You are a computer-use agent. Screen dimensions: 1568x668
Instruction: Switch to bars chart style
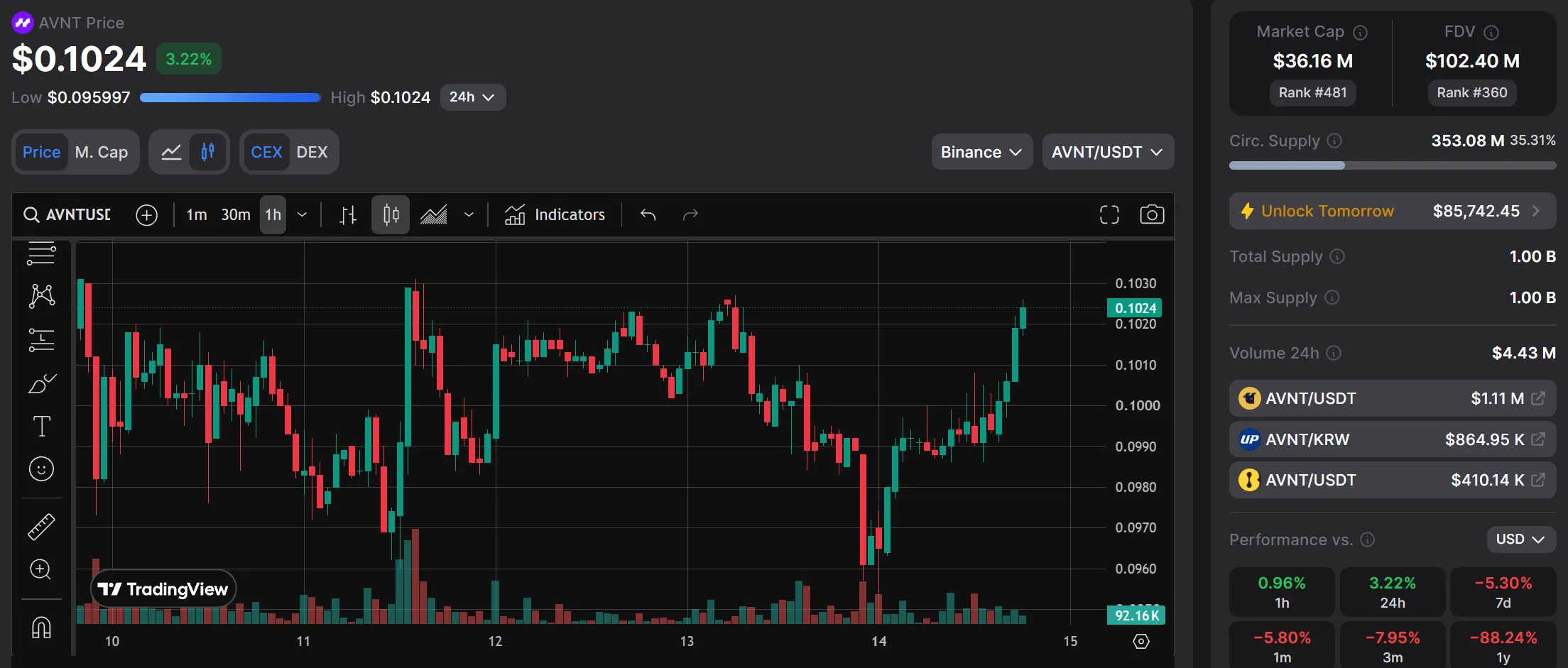347,214
